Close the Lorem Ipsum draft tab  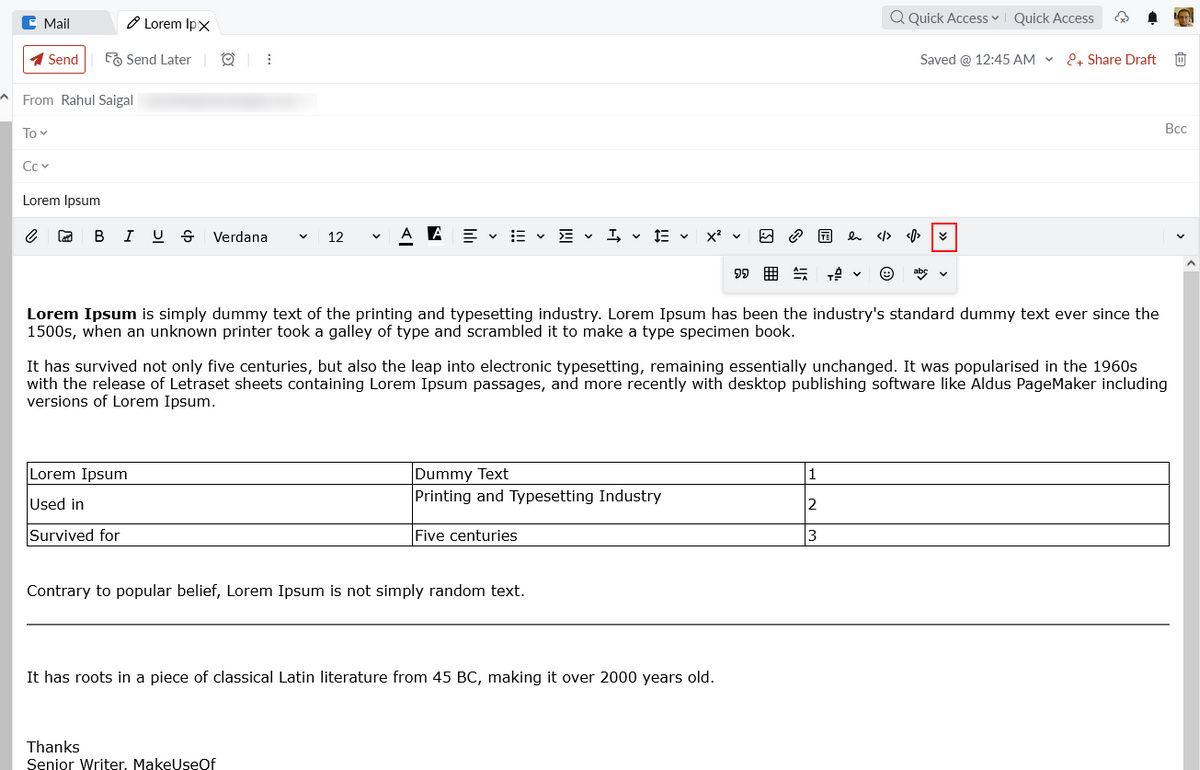click(204, 25)
